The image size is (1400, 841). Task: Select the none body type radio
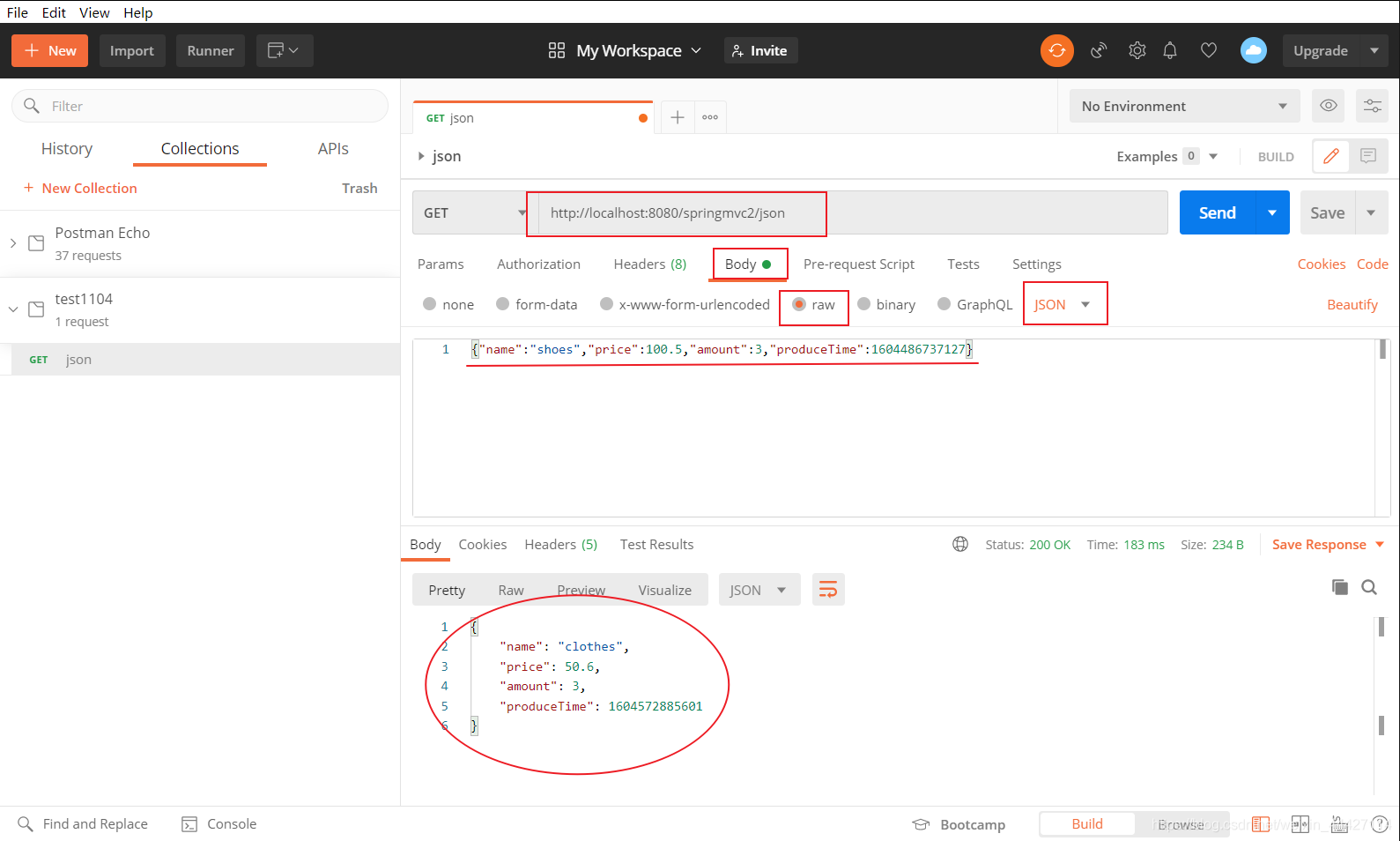[430, 304]
